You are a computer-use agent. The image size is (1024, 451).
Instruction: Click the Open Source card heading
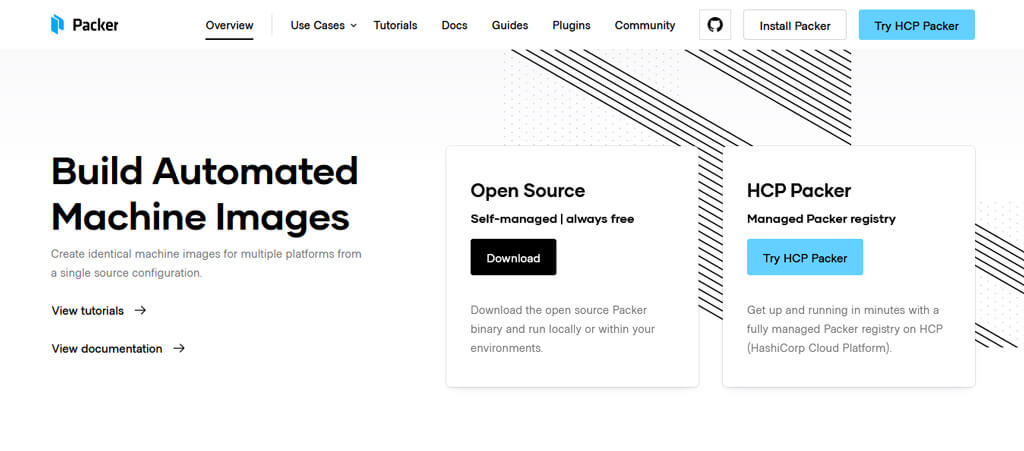click(x=528, y=191)
